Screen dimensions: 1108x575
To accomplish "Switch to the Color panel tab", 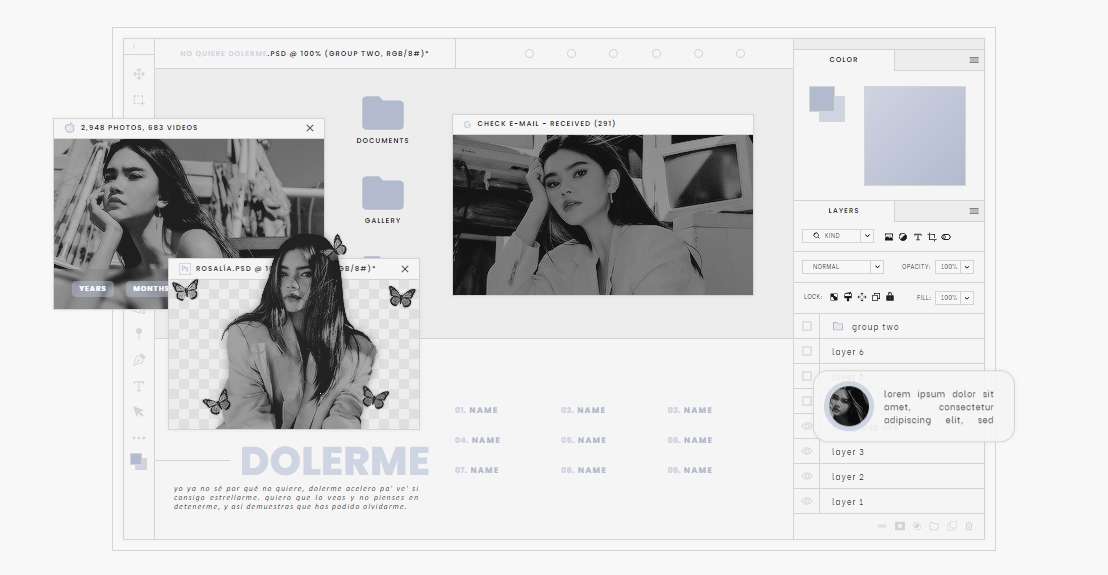I will [844, 60].
